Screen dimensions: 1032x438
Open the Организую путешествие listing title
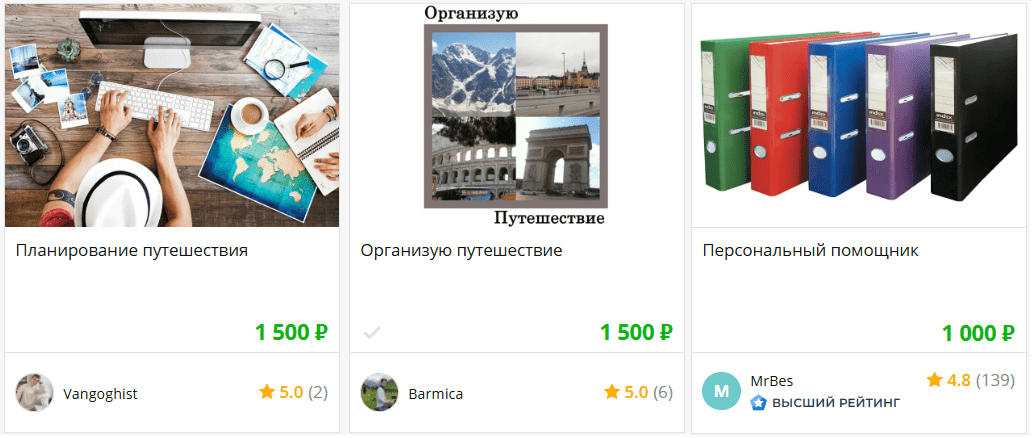pos(461,251)
